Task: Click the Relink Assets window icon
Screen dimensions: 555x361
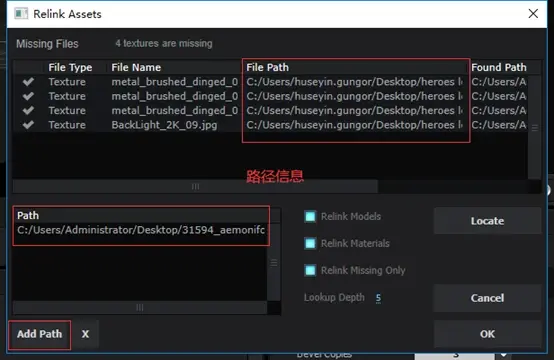Action: tap(21, 14)
